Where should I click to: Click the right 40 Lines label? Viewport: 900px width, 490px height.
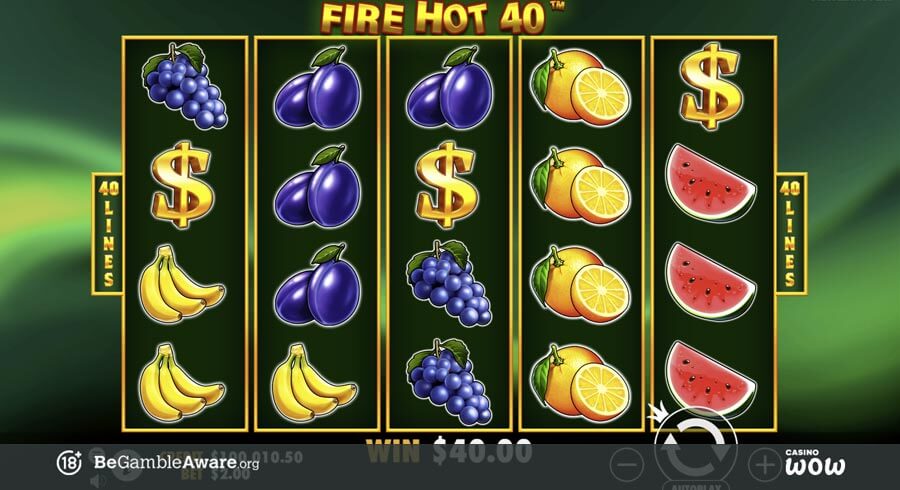tap(791, 234)
